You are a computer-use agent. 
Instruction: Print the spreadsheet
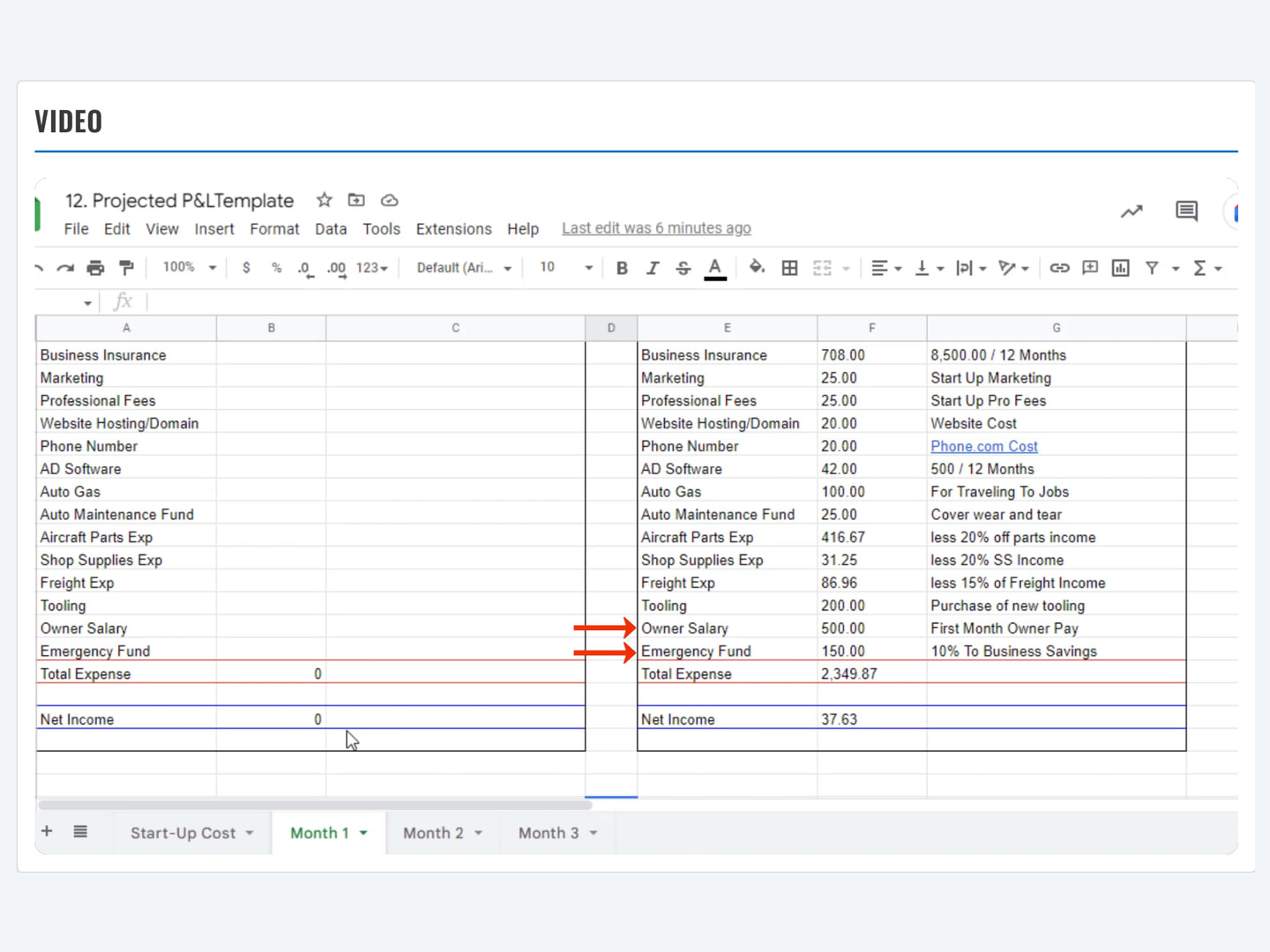95,268
